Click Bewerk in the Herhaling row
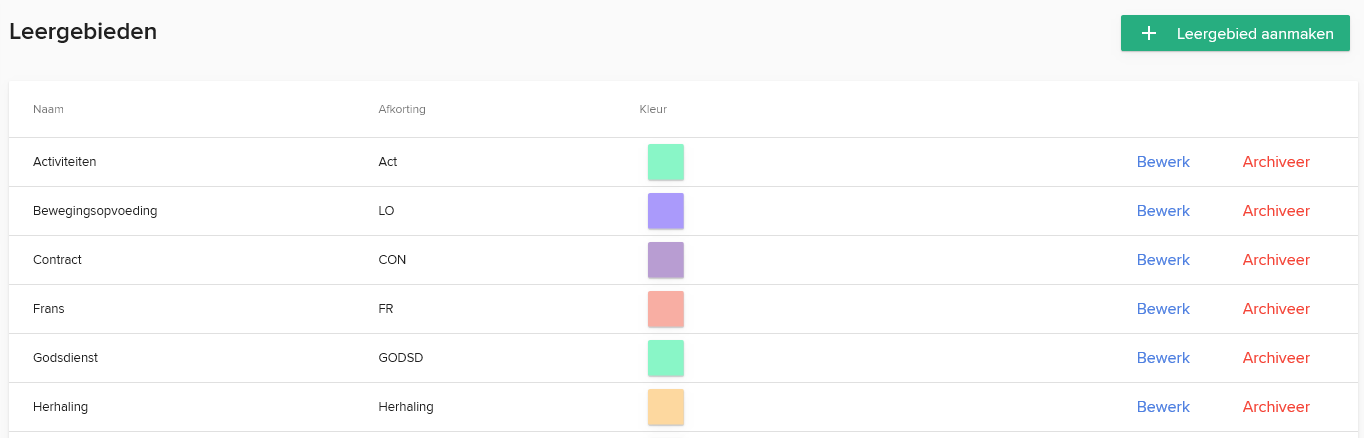Image resolution: width=1364 pixels, height=438 pixels. pos(1163,407)
